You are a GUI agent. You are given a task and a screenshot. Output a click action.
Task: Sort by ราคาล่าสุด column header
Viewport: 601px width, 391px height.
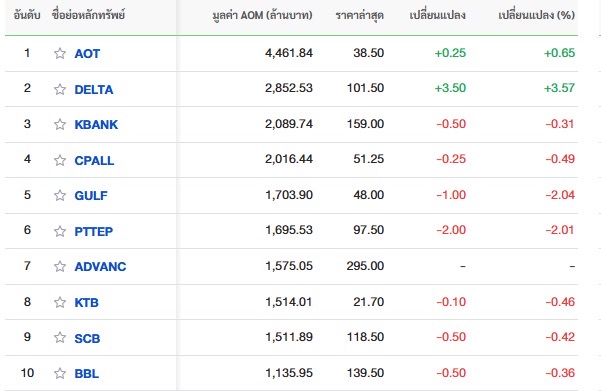[x=360, y=15]
